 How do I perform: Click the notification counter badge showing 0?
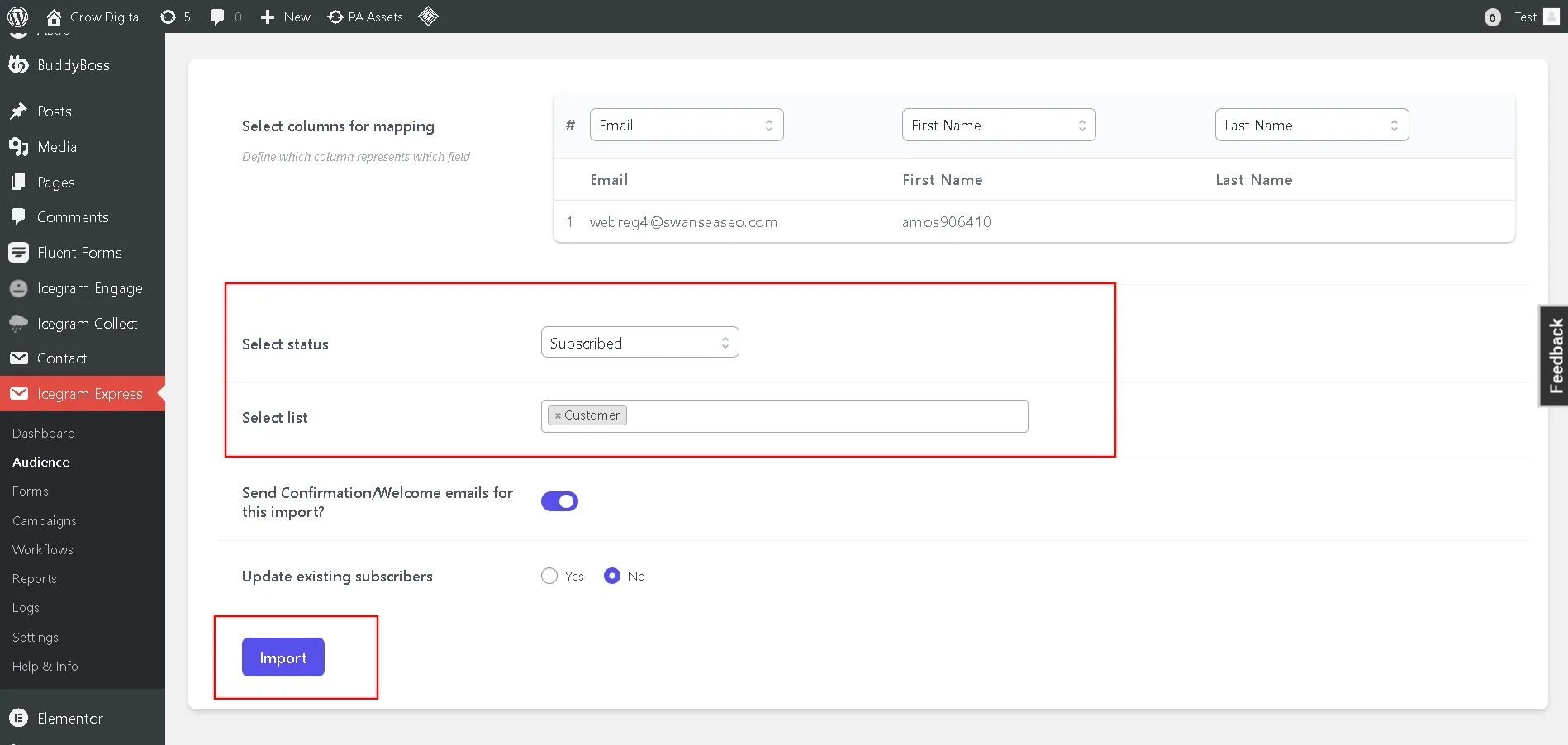click(x=1492, y=17)
